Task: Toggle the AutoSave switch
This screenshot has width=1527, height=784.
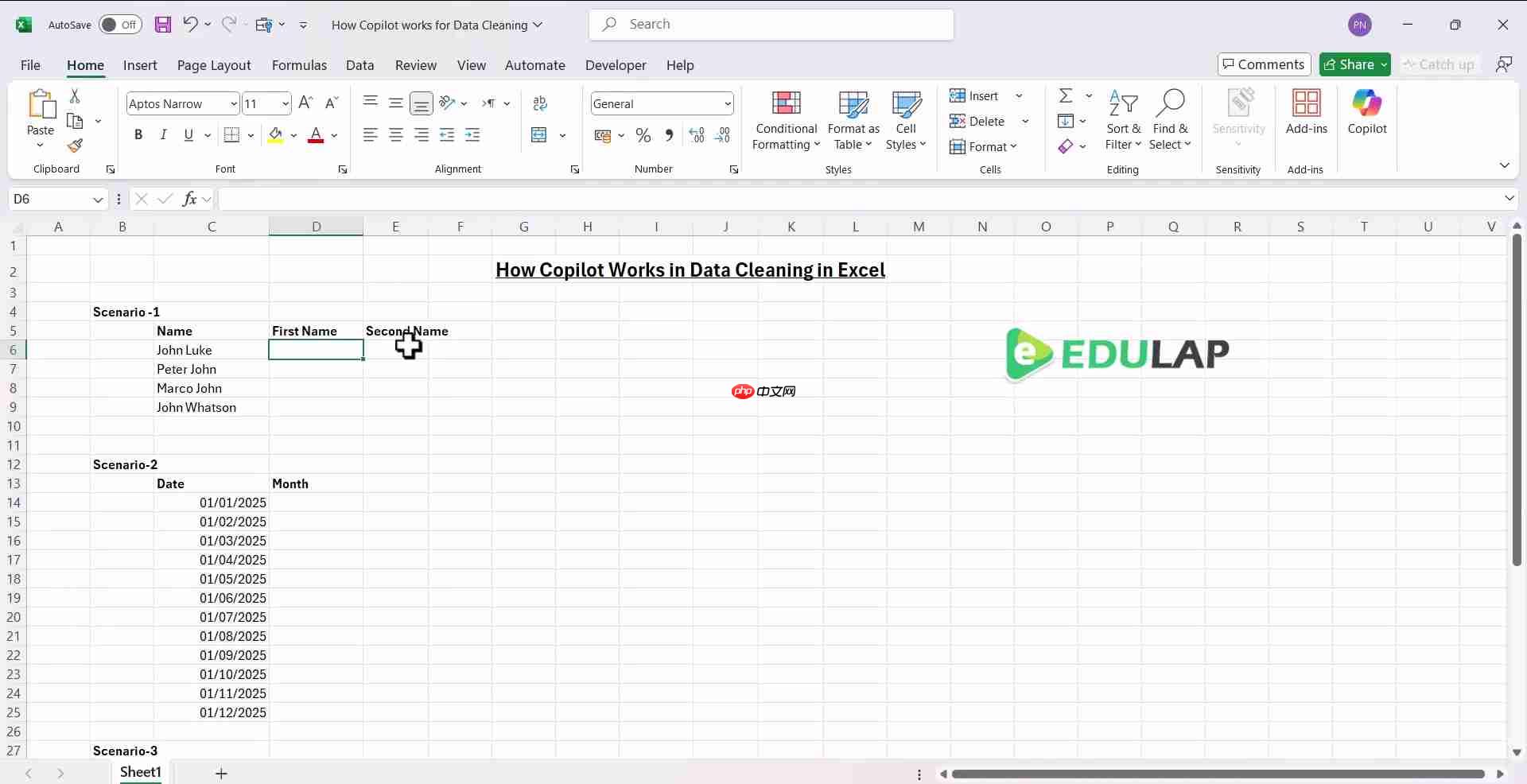Action: click(120, 25)
